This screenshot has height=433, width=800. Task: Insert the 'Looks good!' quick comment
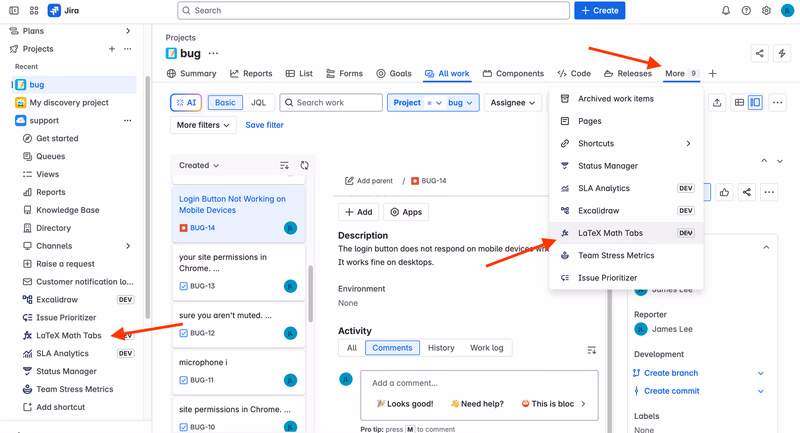[405, 404]
